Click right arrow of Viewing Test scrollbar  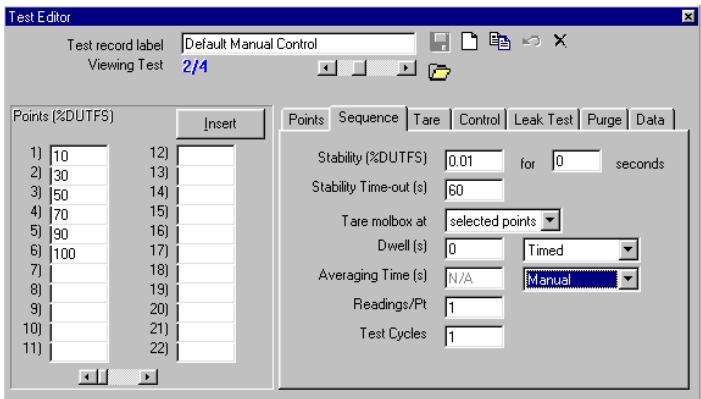[x=406, y=68]
